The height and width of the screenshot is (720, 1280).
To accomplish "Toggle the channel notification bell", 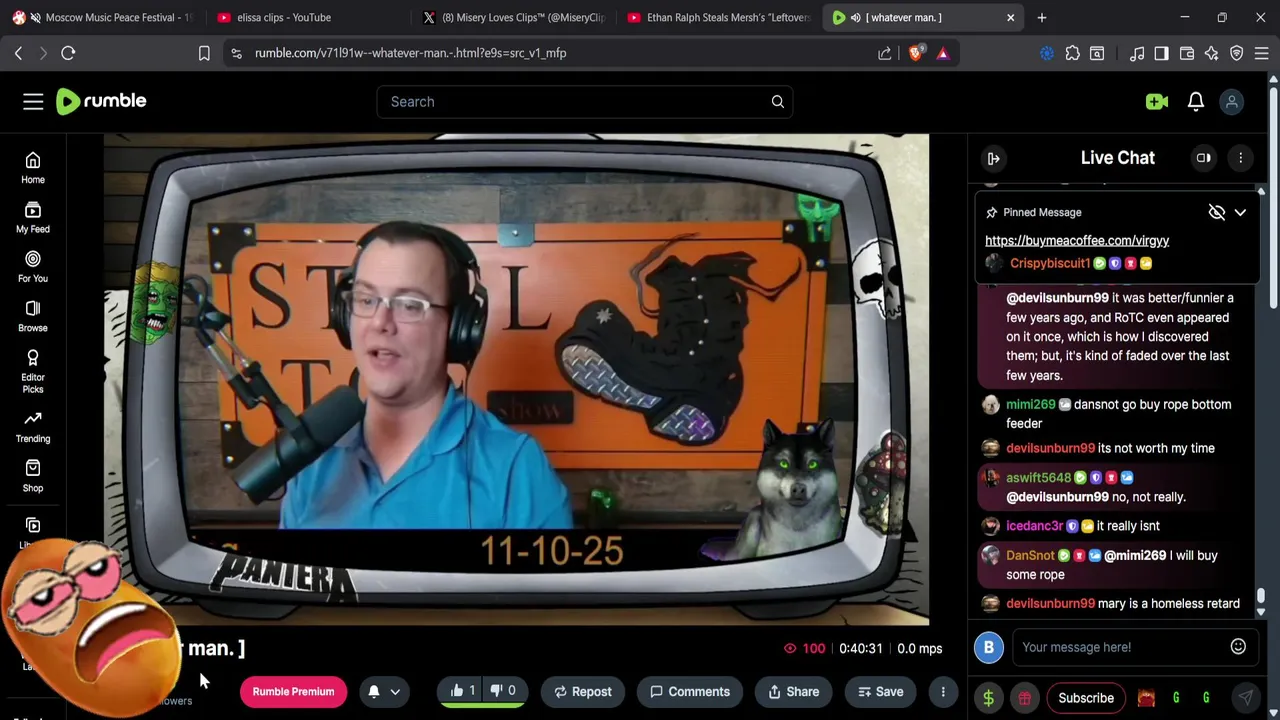I will point(374,691).
